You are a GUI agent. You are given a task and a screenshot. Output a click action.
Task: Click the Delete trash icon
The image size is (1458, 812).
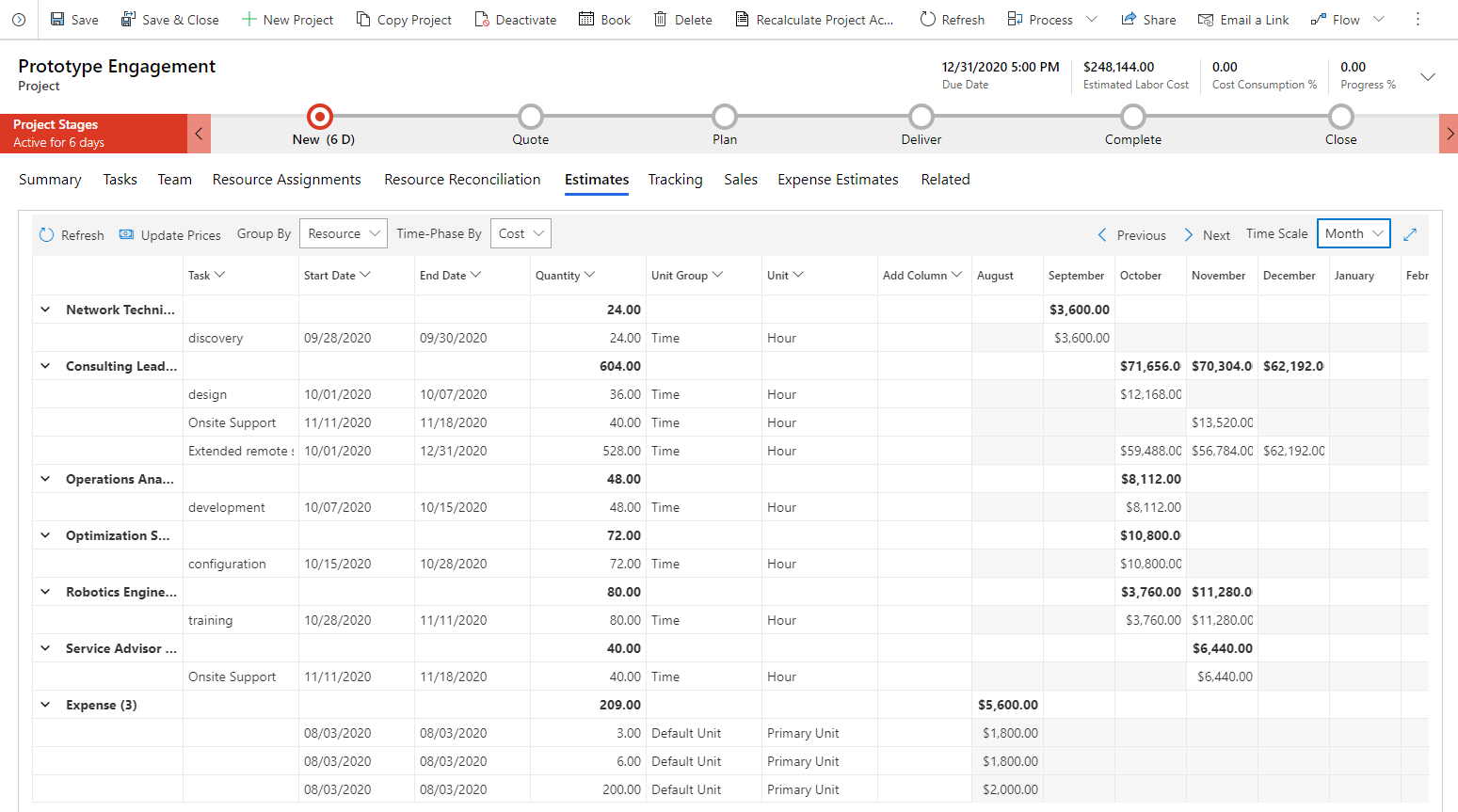point(661,20)
